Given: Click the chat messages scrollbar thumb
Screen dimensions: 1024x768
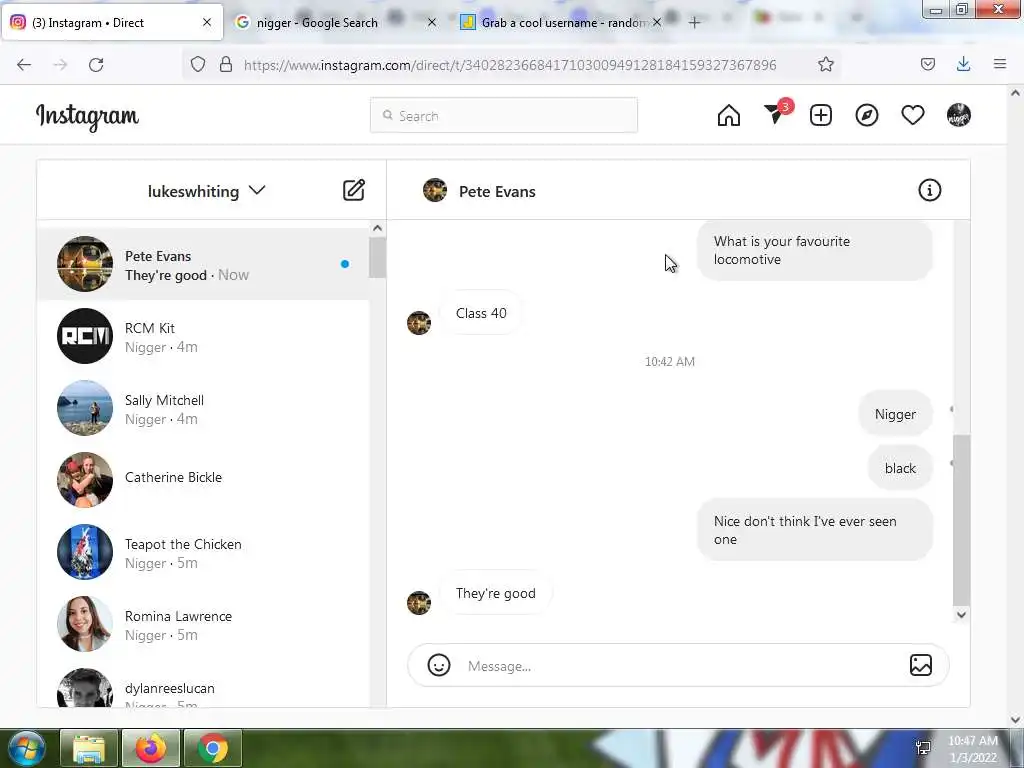Looking at the screenshot, I should point(961,520).
